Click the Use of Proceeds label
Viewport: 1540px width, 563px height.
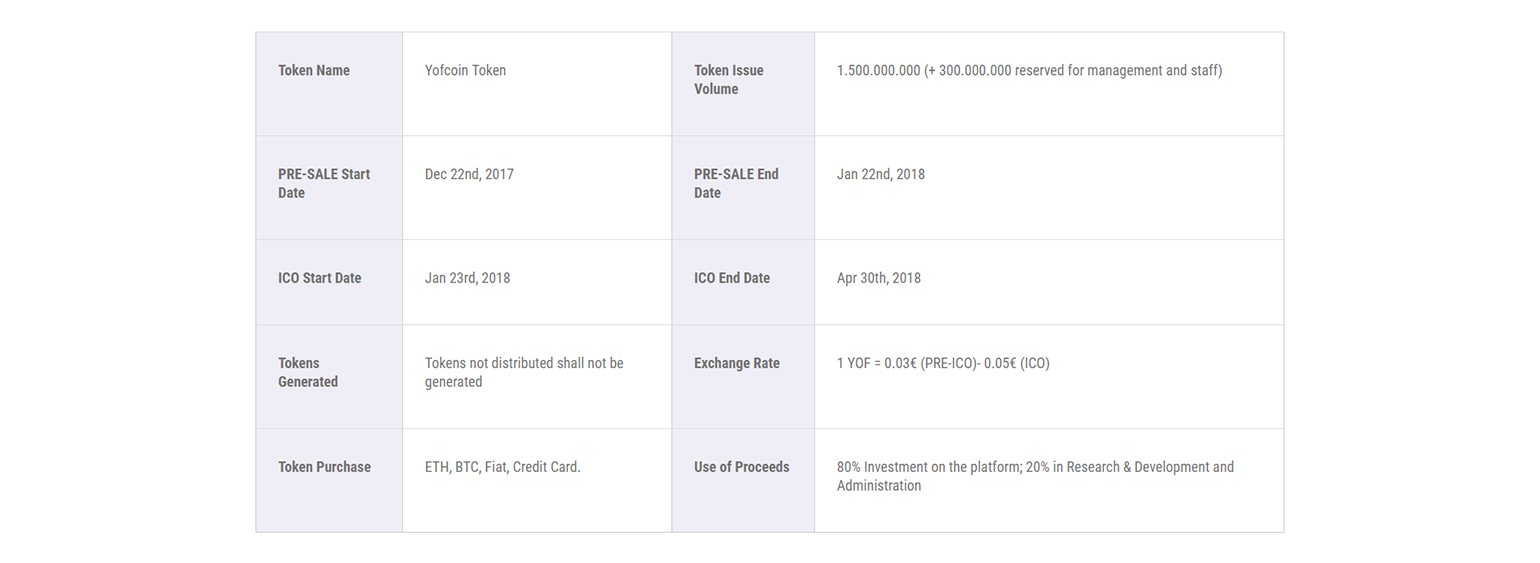[742, 467]
